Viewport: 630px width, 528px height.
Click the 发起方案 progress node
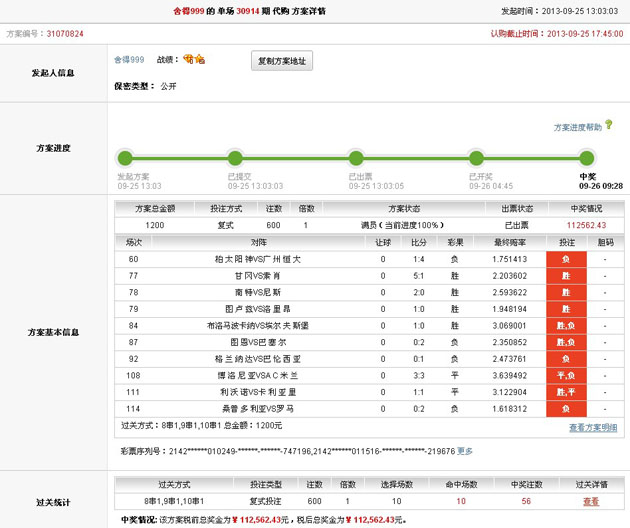tap(125, 158)
